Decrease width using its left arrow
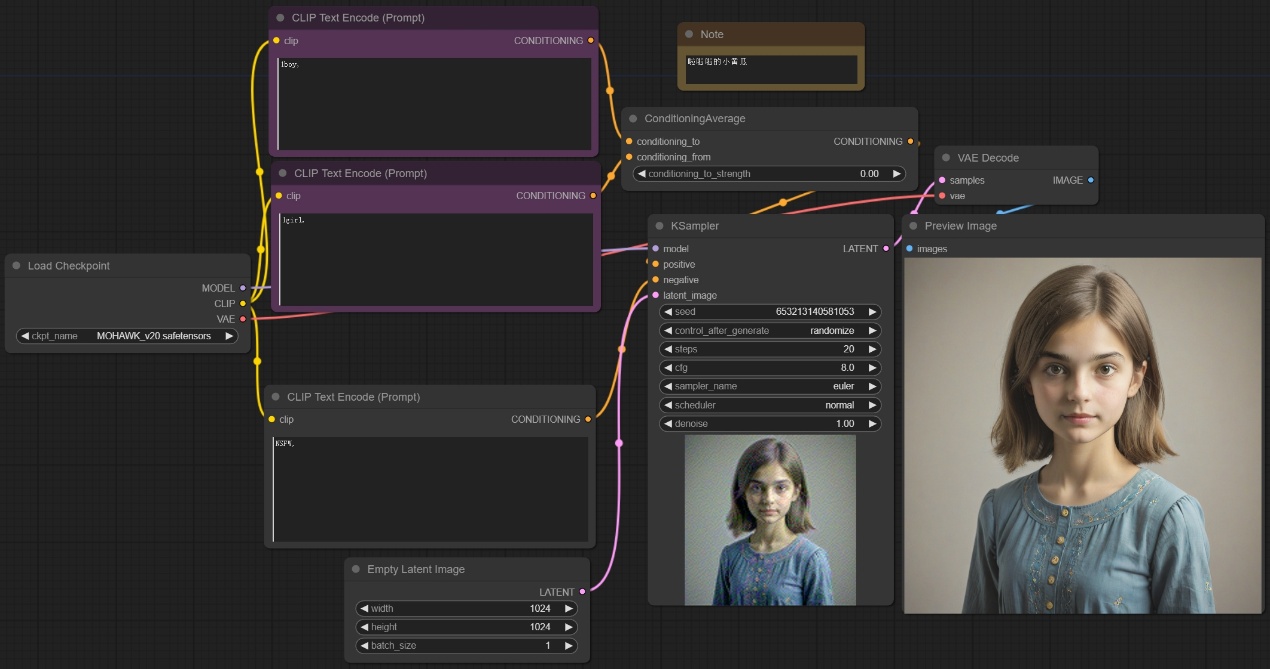 pyautogui.click(x=363, y=608)
